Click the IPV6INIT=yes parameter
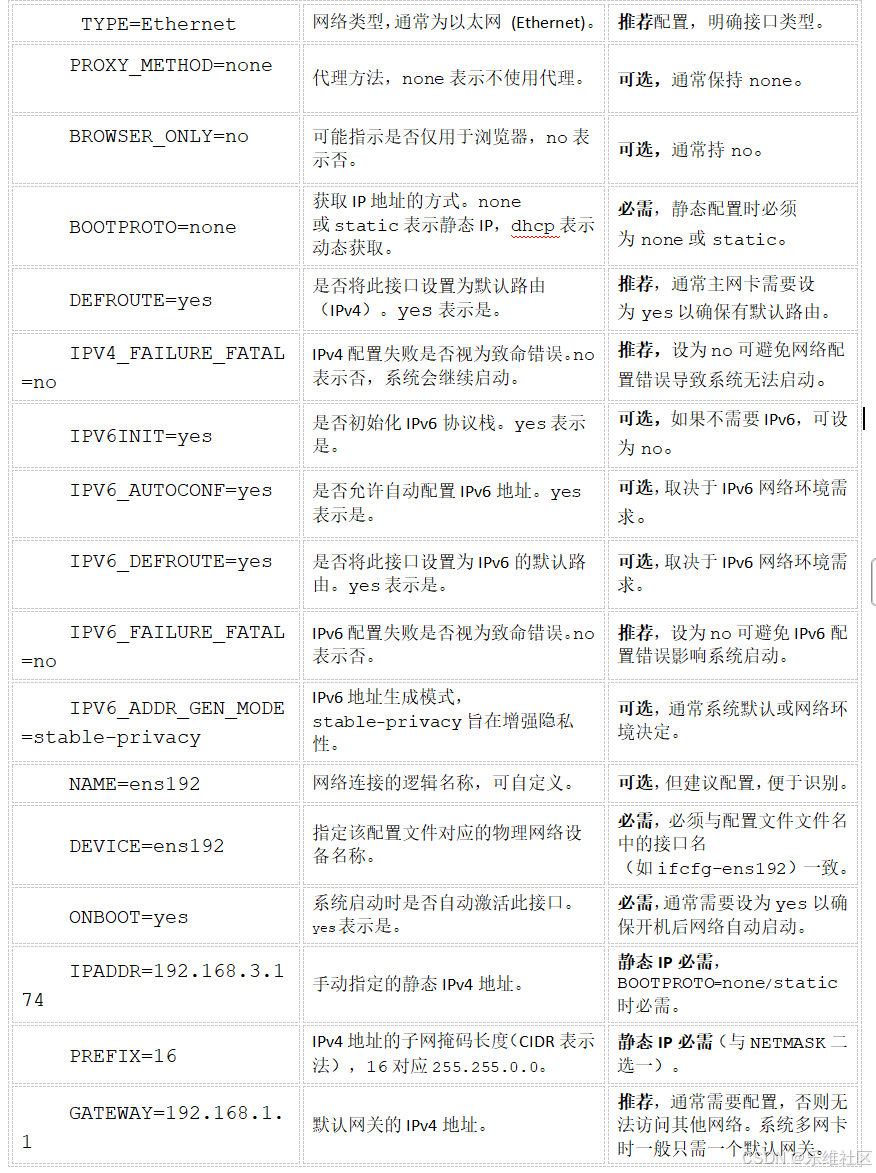The width and height of the screenshot is (876, 1173). (x=141, y=436)
